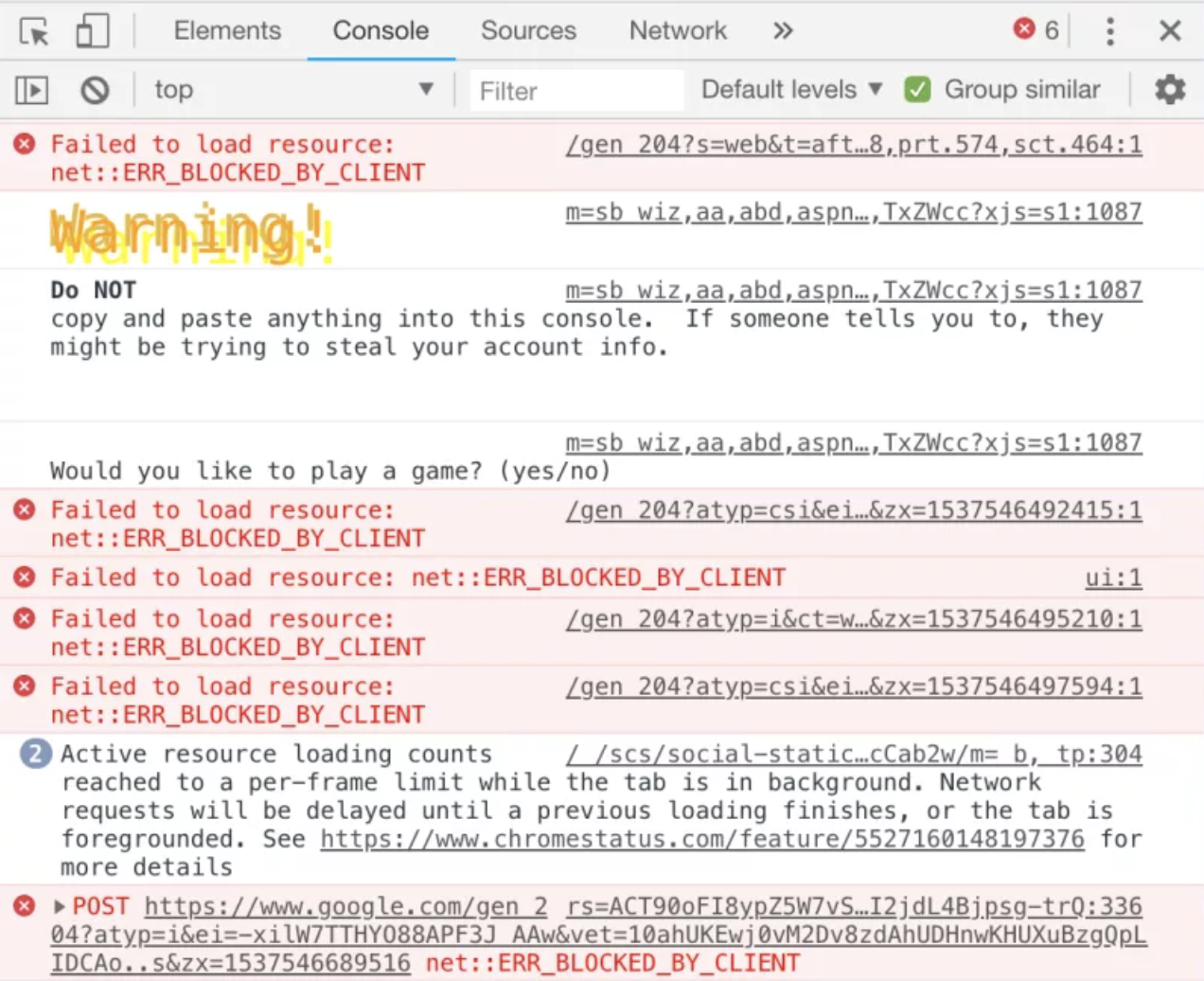Click the message count badge showing 2
The image size is (1204, 981).
[x=36, y=754]
